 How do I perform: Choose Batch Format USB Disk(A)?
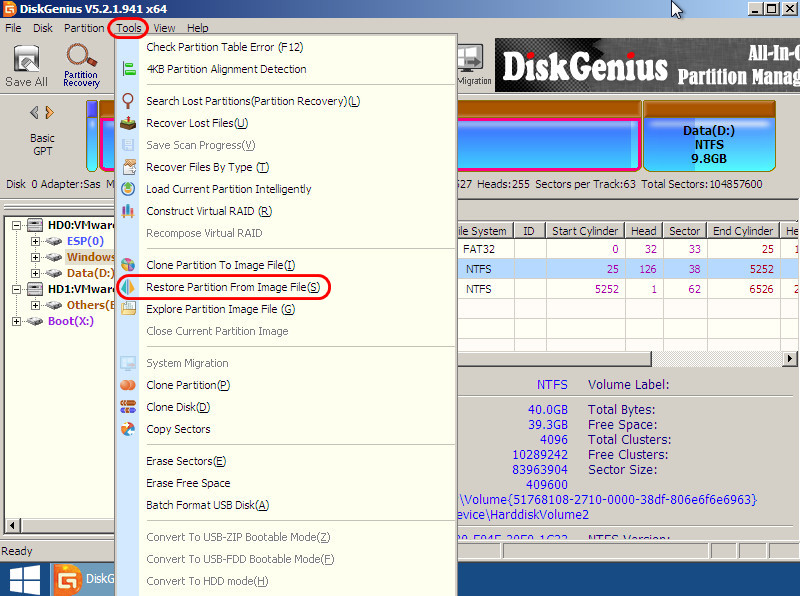point(208,505)
